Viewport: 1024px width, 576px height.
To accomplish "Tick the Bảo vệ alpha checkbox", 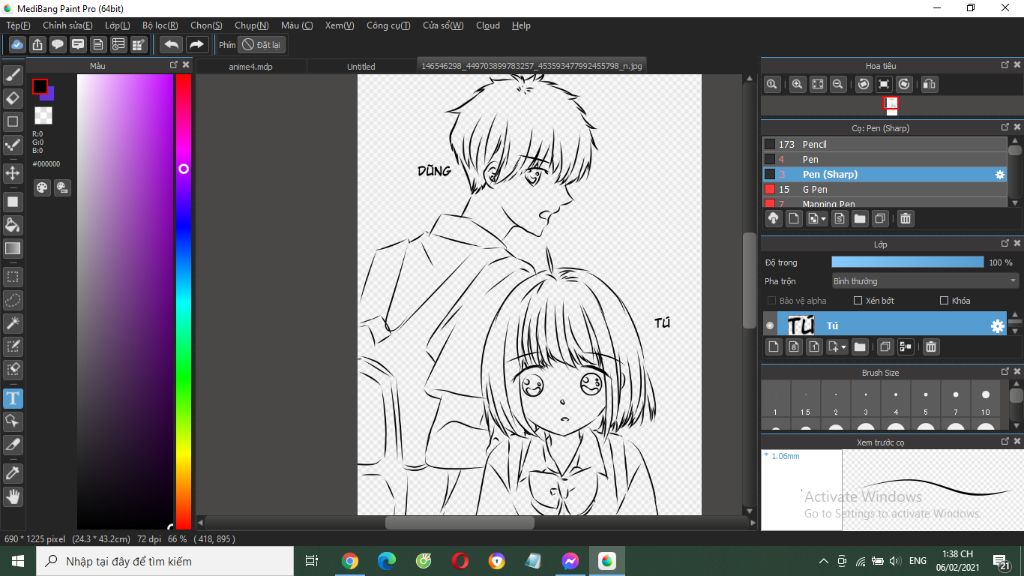I will point(772,300).
